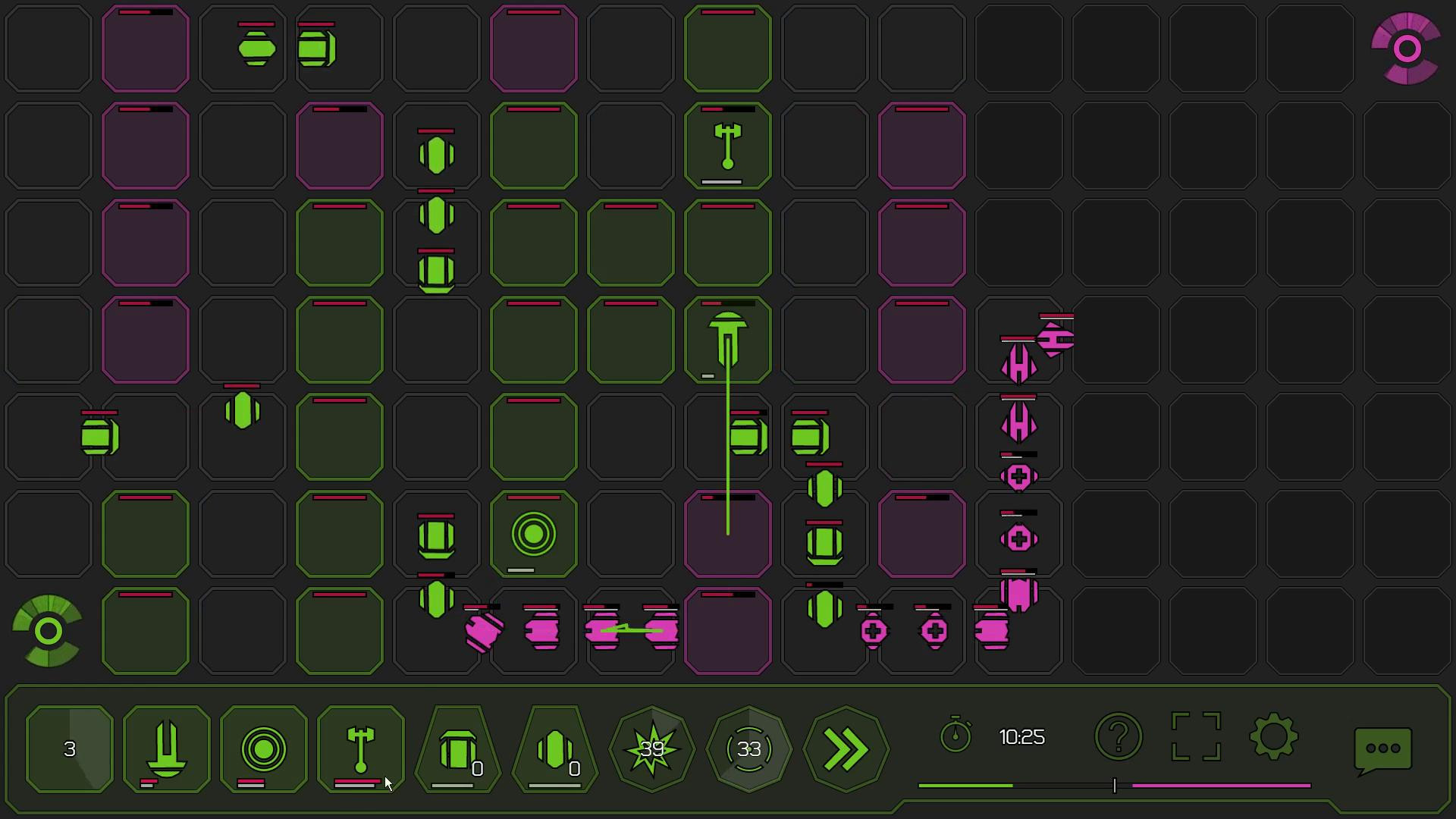
Task: Select the green pylon tower on the board
Action: click(x=728, y=146)
